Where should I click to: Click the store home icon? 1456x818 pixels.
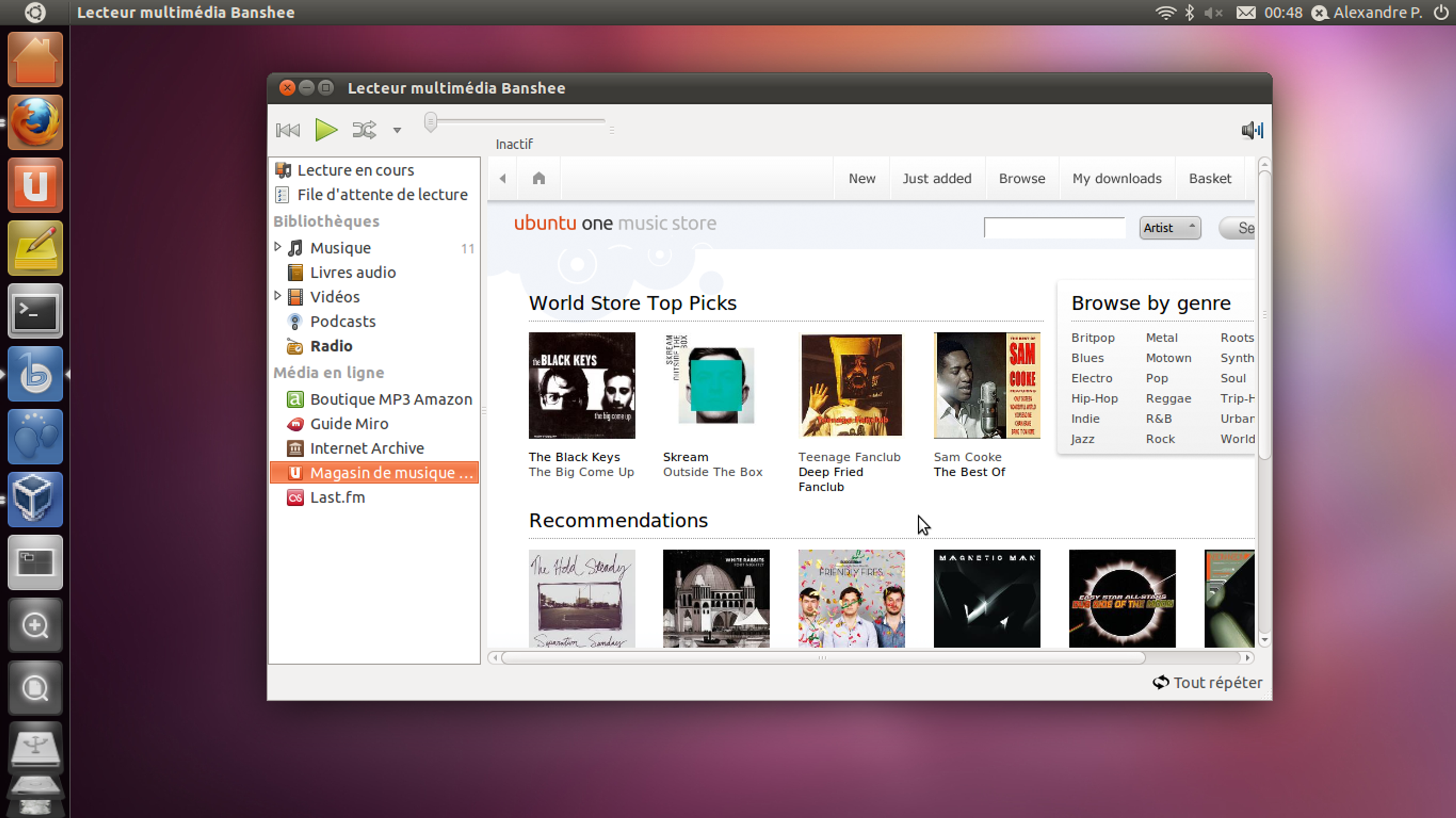click(x=538, y=178)
